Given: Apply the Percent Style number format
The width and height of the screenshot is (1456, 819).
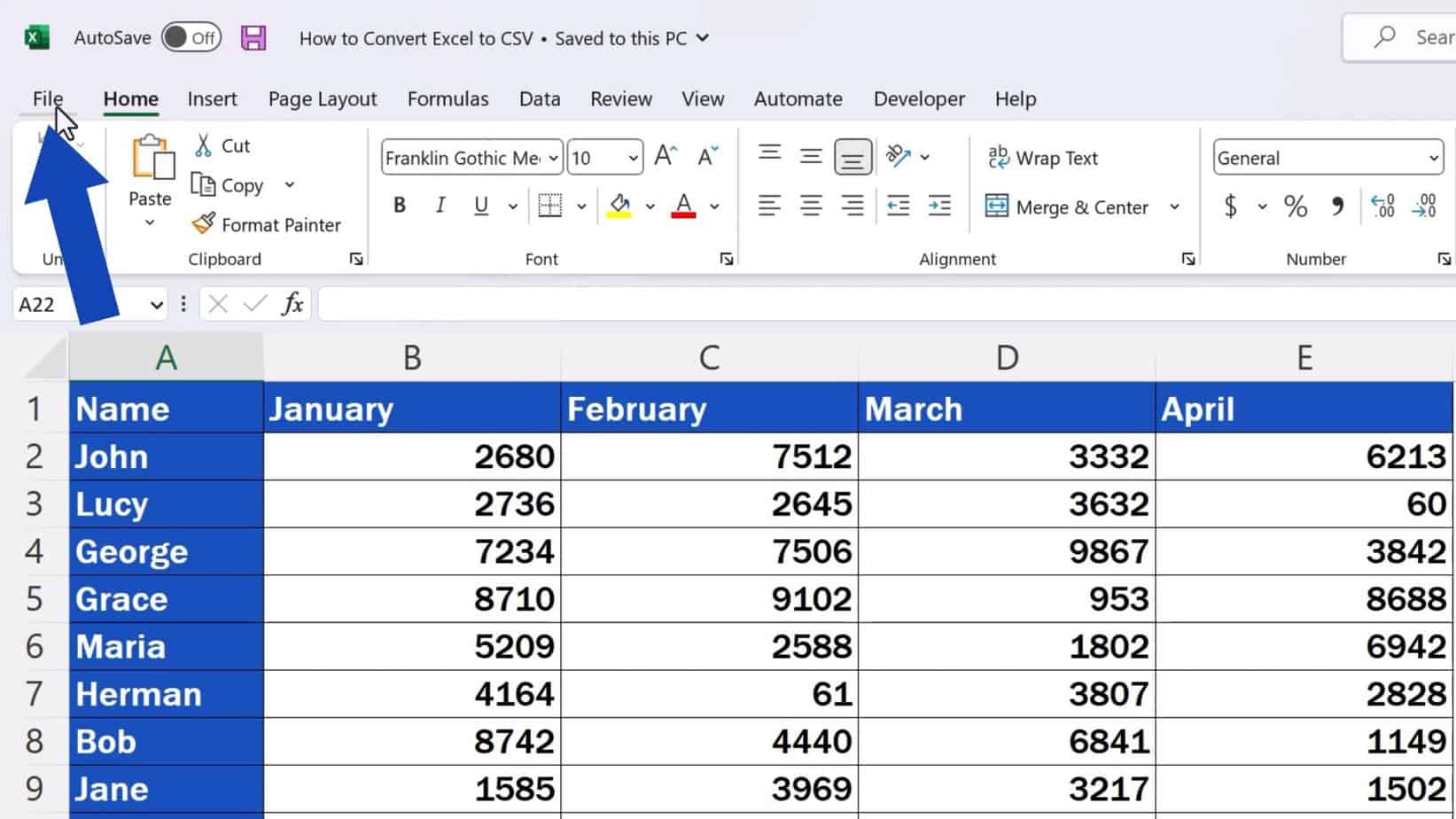Looking at the screenshot, I should click(x=1296, y=206).
